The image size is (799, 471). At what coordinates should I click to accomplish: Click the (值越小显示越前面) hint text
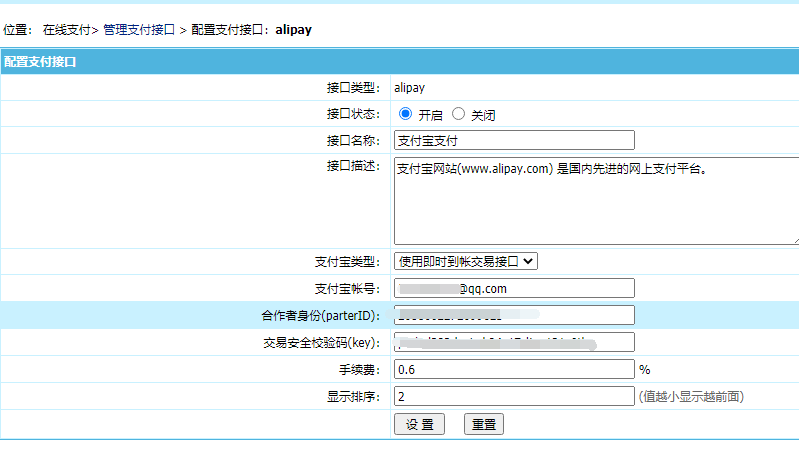pyautogui.click(x=690, y=397)
